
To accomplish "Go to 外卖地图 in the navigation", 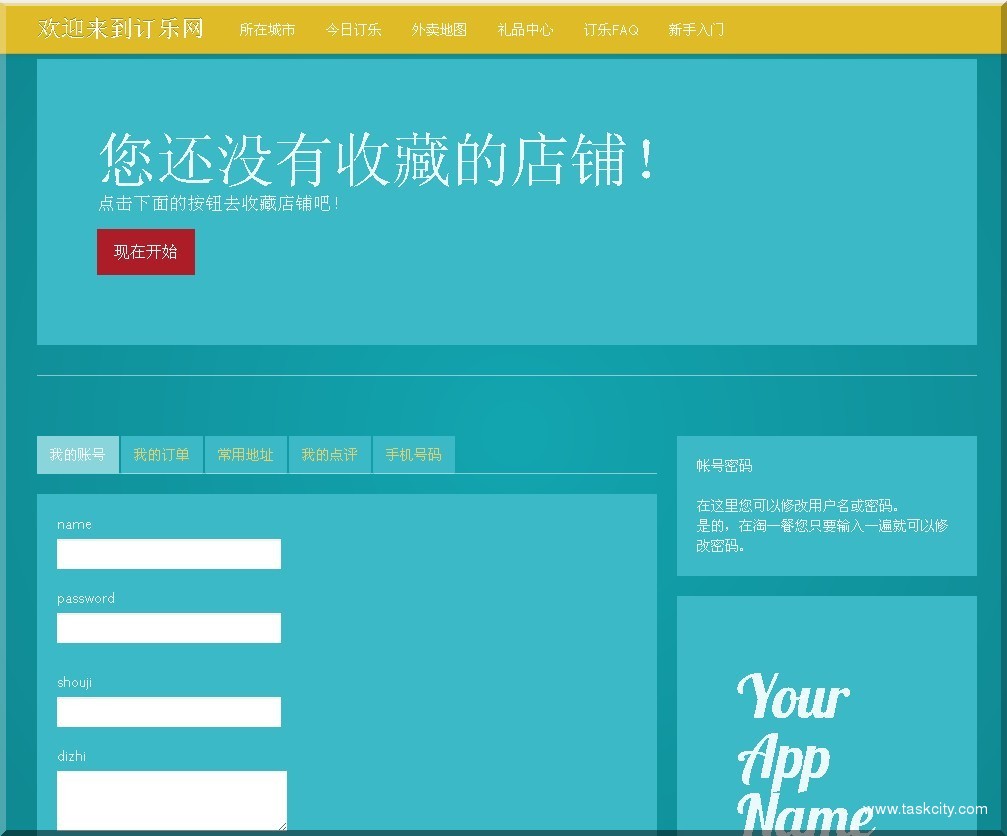I will pos(439,30).
